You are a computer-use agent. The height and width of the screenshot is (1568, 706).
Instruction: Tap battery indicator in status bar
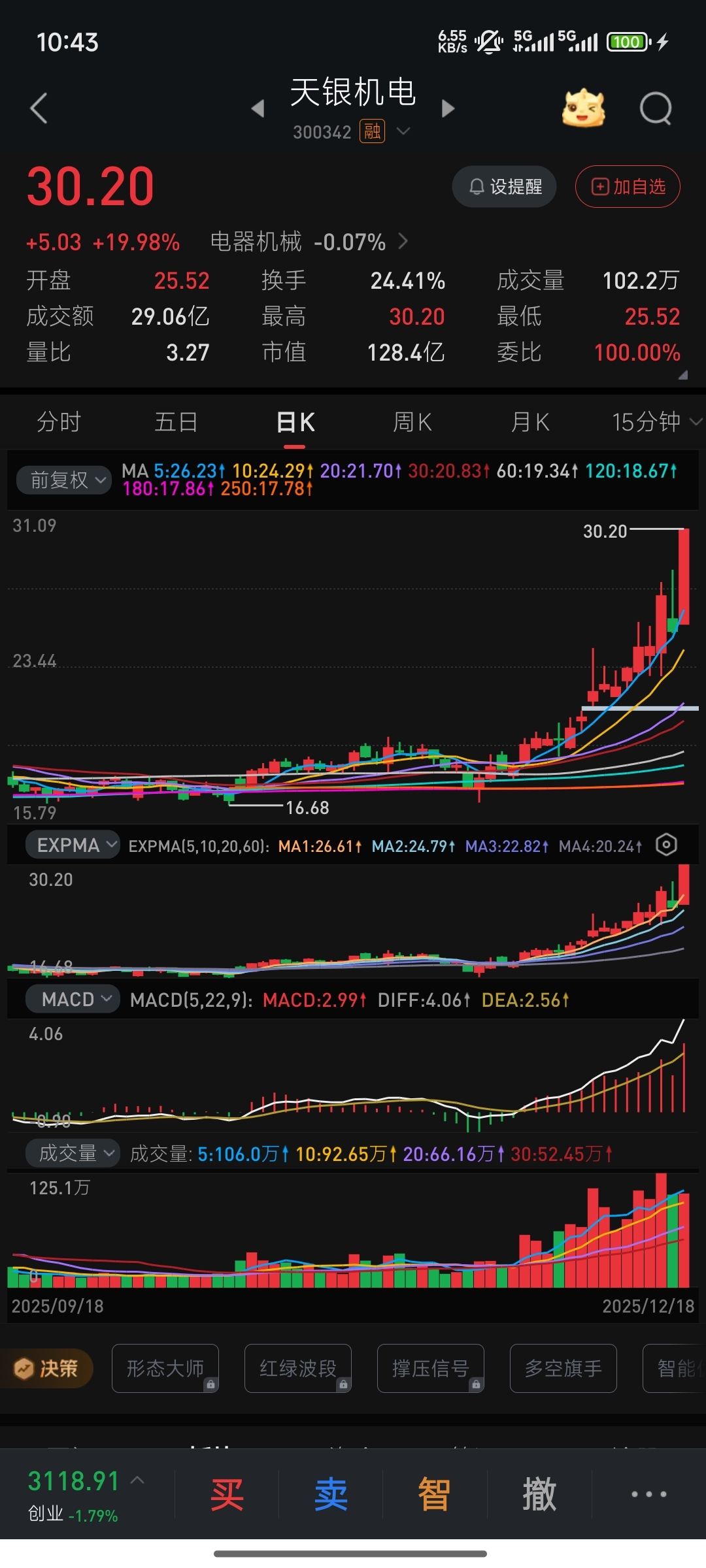pos(628,42)
